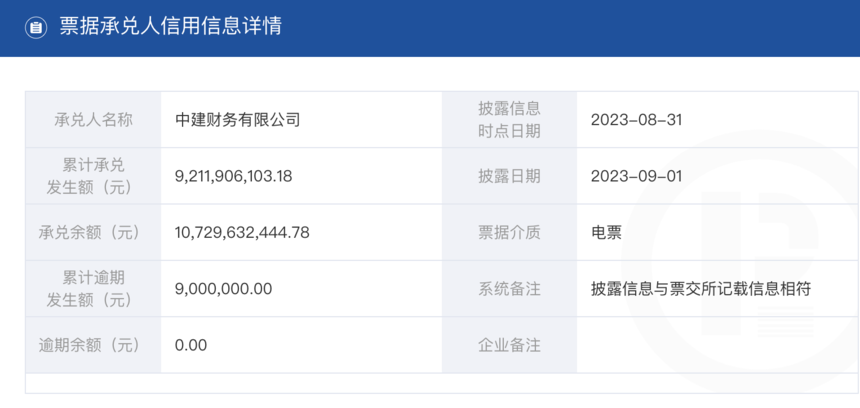Click the 披露信息时点日期 label
The image size is (860, 408).
click(510, 120)
